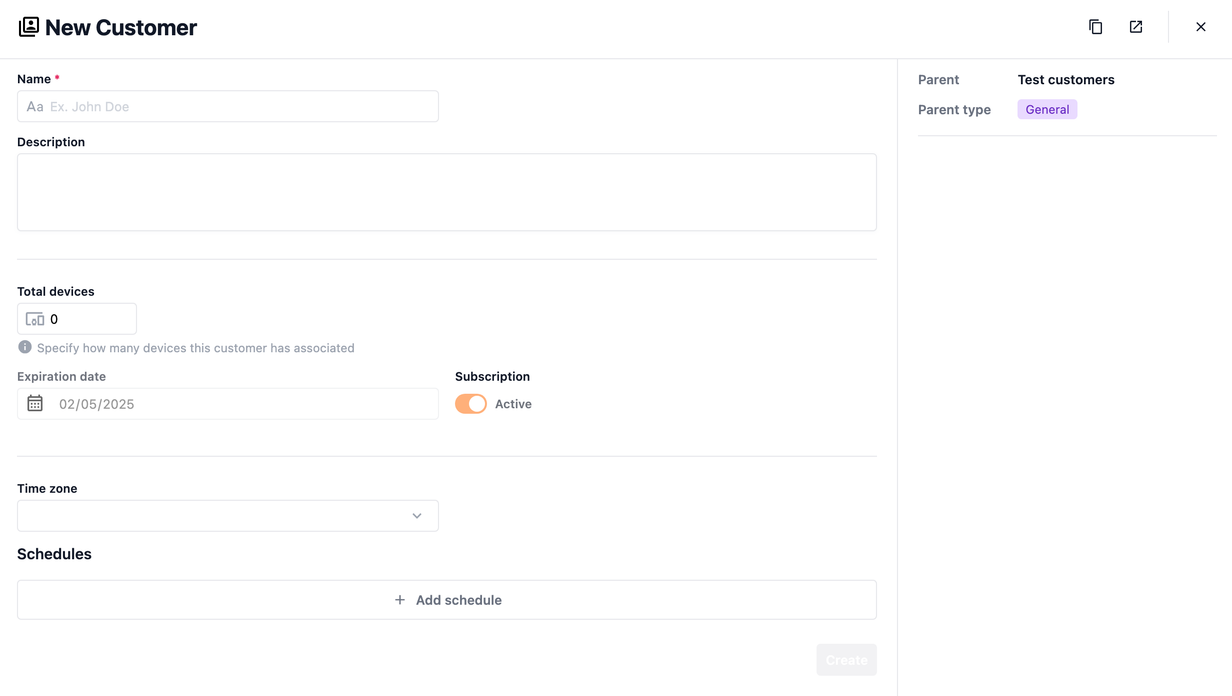The height and width of the screenshot is (696, 1232).
Task: Click the Test customers parent link
Action: pyautogui.click(x=1066, y=80)
